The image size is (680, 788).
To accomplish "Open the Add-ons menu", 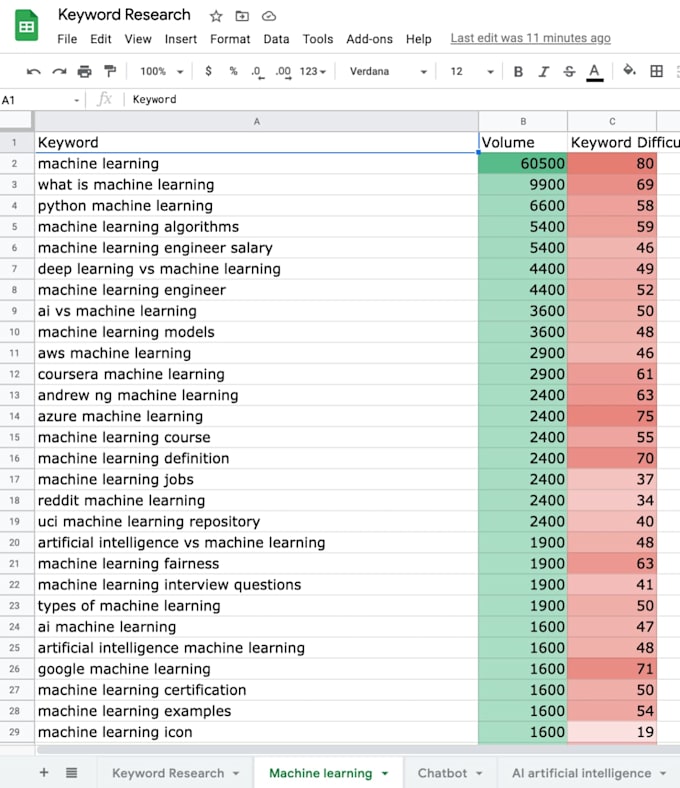I will click(369, 39).
